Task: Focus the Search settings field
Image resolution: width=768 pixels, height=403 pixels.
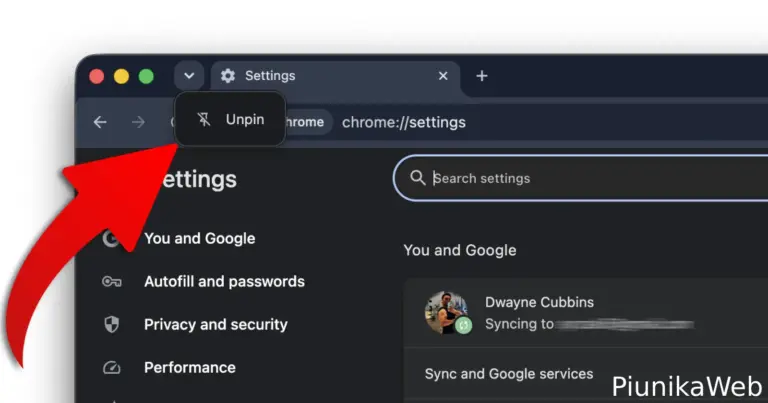Action: tap(580, 178)
